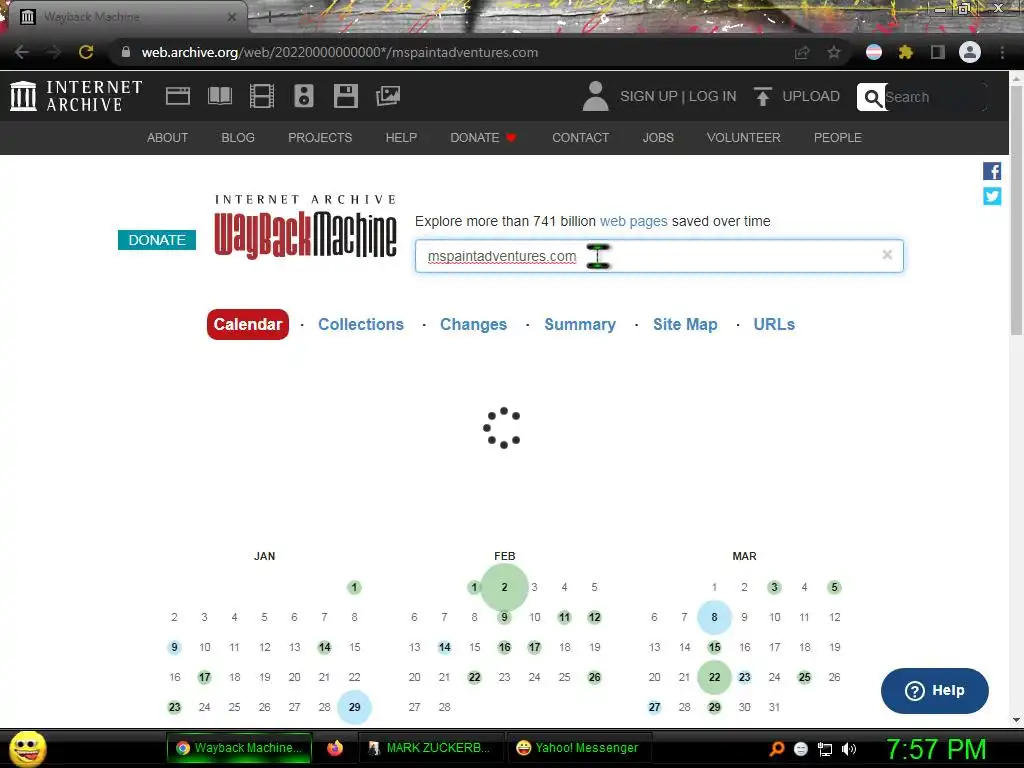1024x768 pixels.
Task: Click the taskbar search magnifier icon
Action: click(x=777, y=748)
